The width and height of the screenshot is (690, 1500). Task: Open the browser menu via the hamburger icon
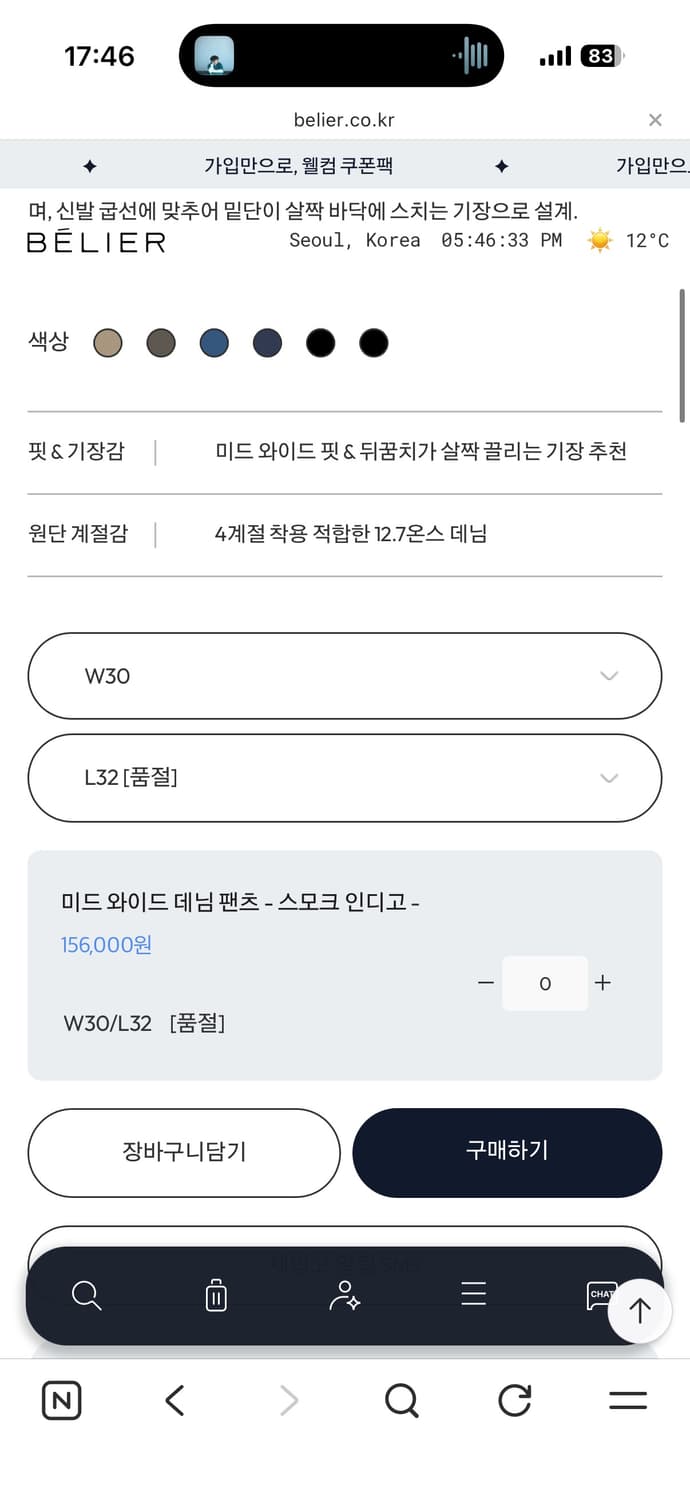point(628,1400)
